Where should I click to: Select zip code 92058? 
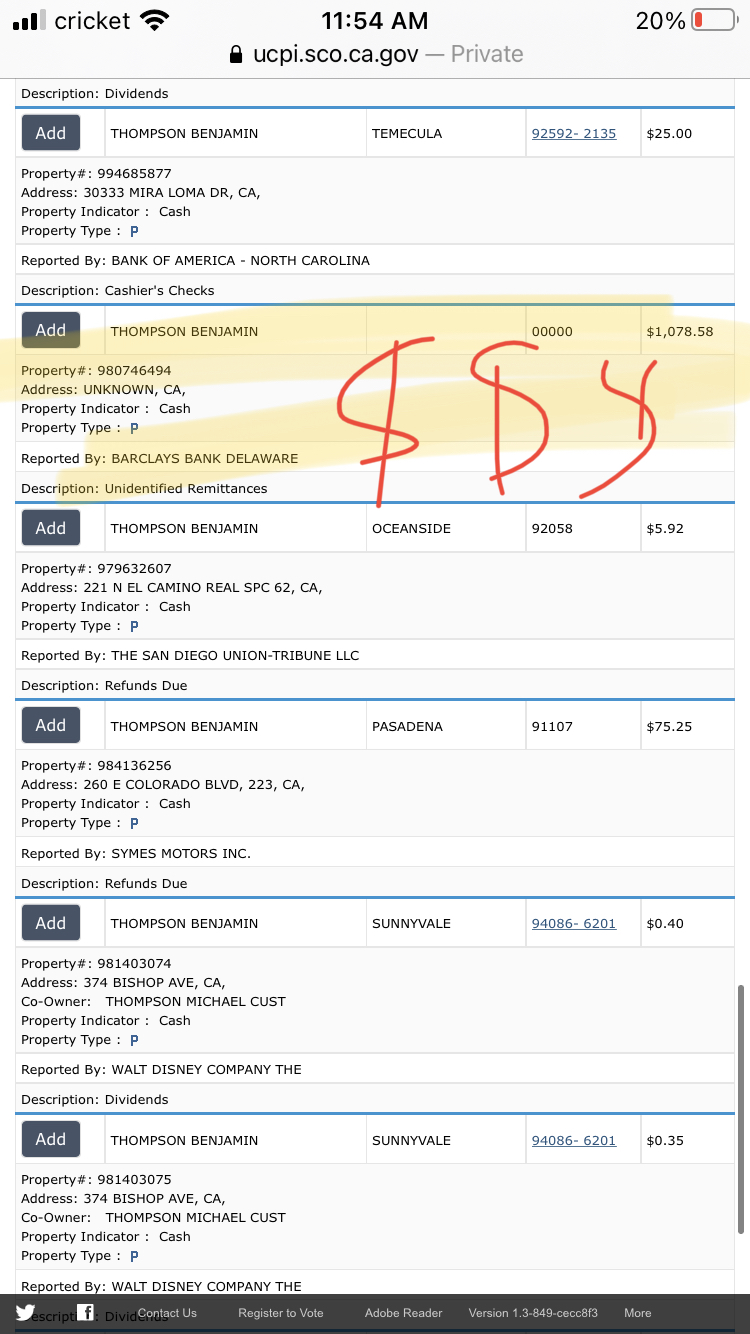(552, 528)
